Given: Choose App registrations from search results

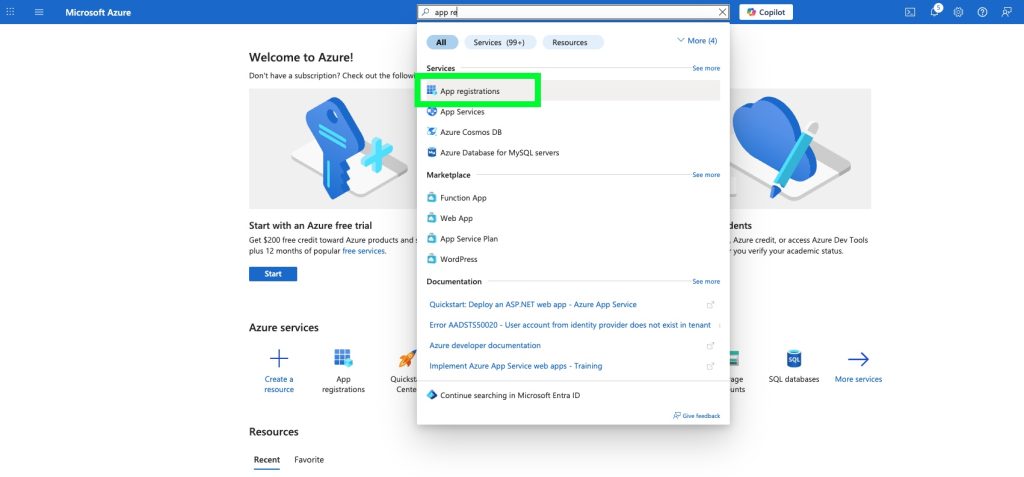Looking at the screenshot, I should click(470, 91).
